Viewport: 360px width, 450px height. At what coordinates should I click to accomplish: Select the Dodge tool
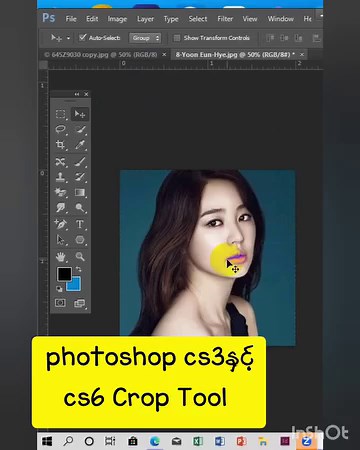click(80, 208)
